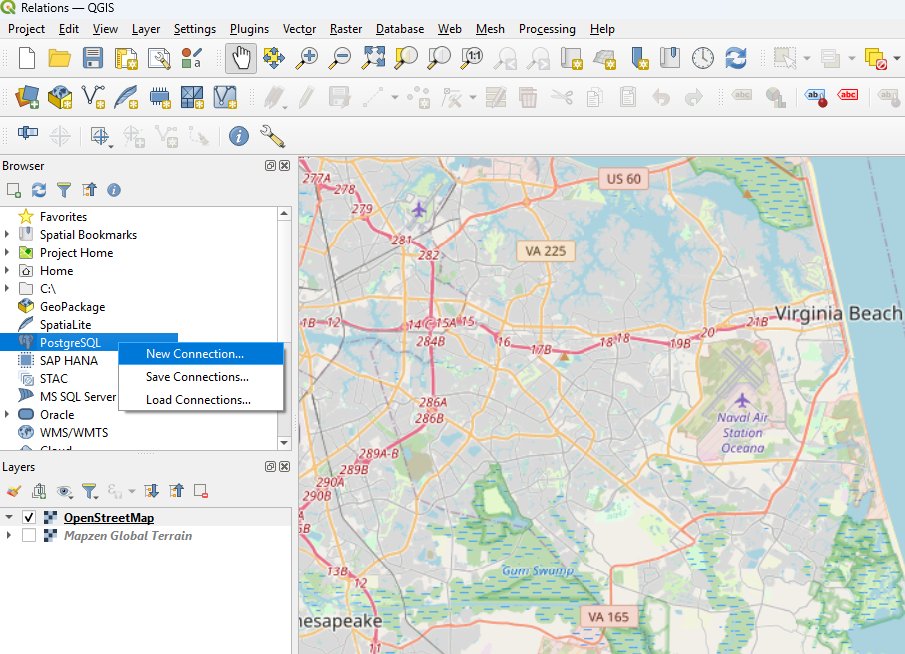Enable Browser properties widget info icon
This screenshot has width=905, height=654.
tap(114, 190)
